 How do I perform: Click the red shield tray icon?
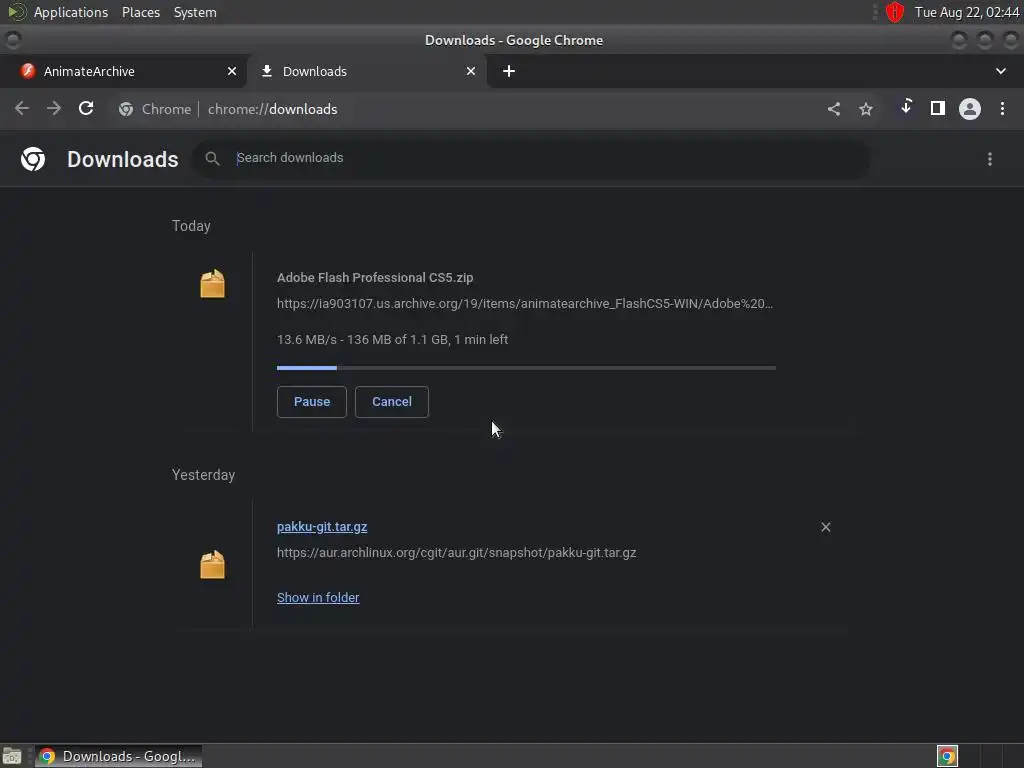point(895,12)
